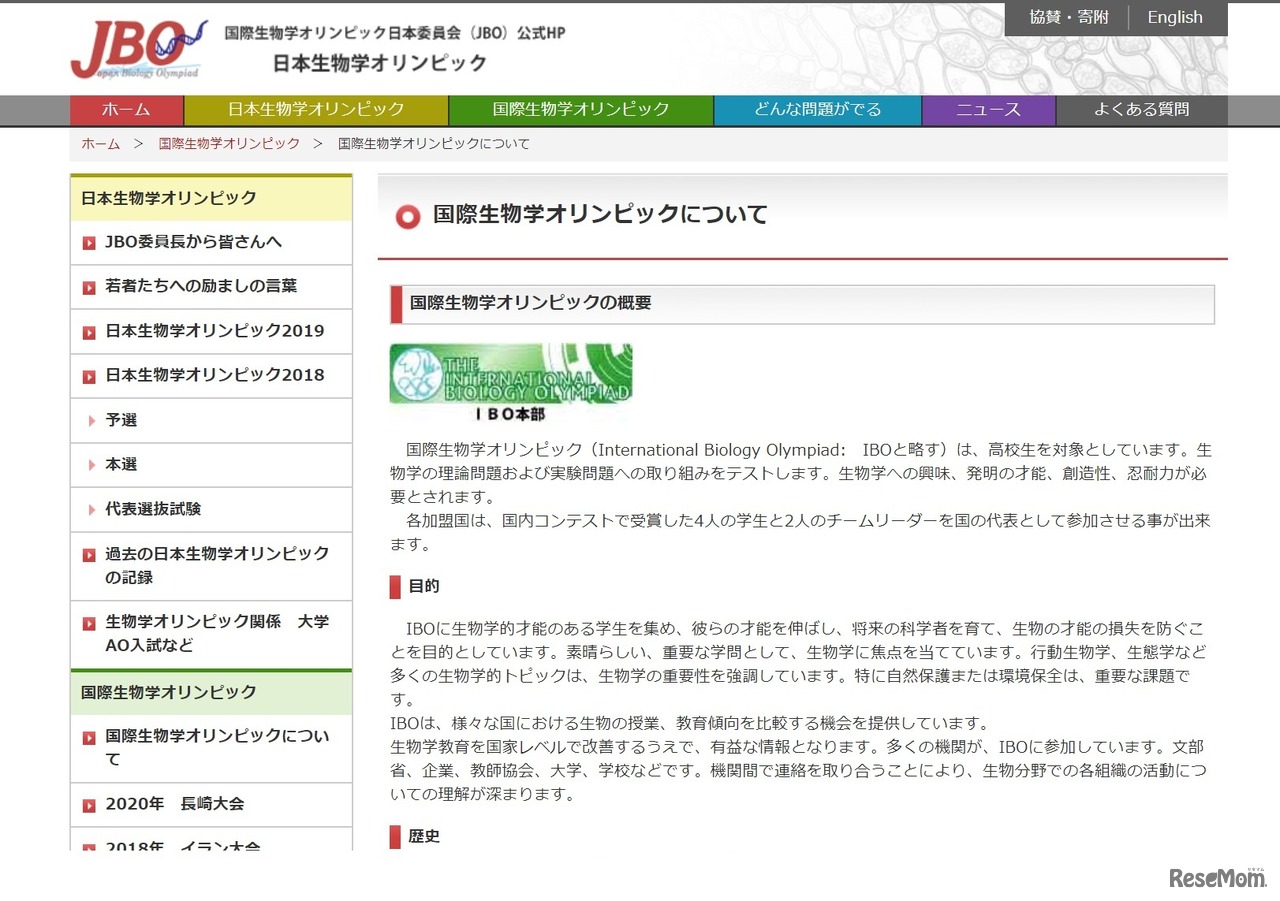
Task: Click the red circle icon beside the page title
Action: 406,216
